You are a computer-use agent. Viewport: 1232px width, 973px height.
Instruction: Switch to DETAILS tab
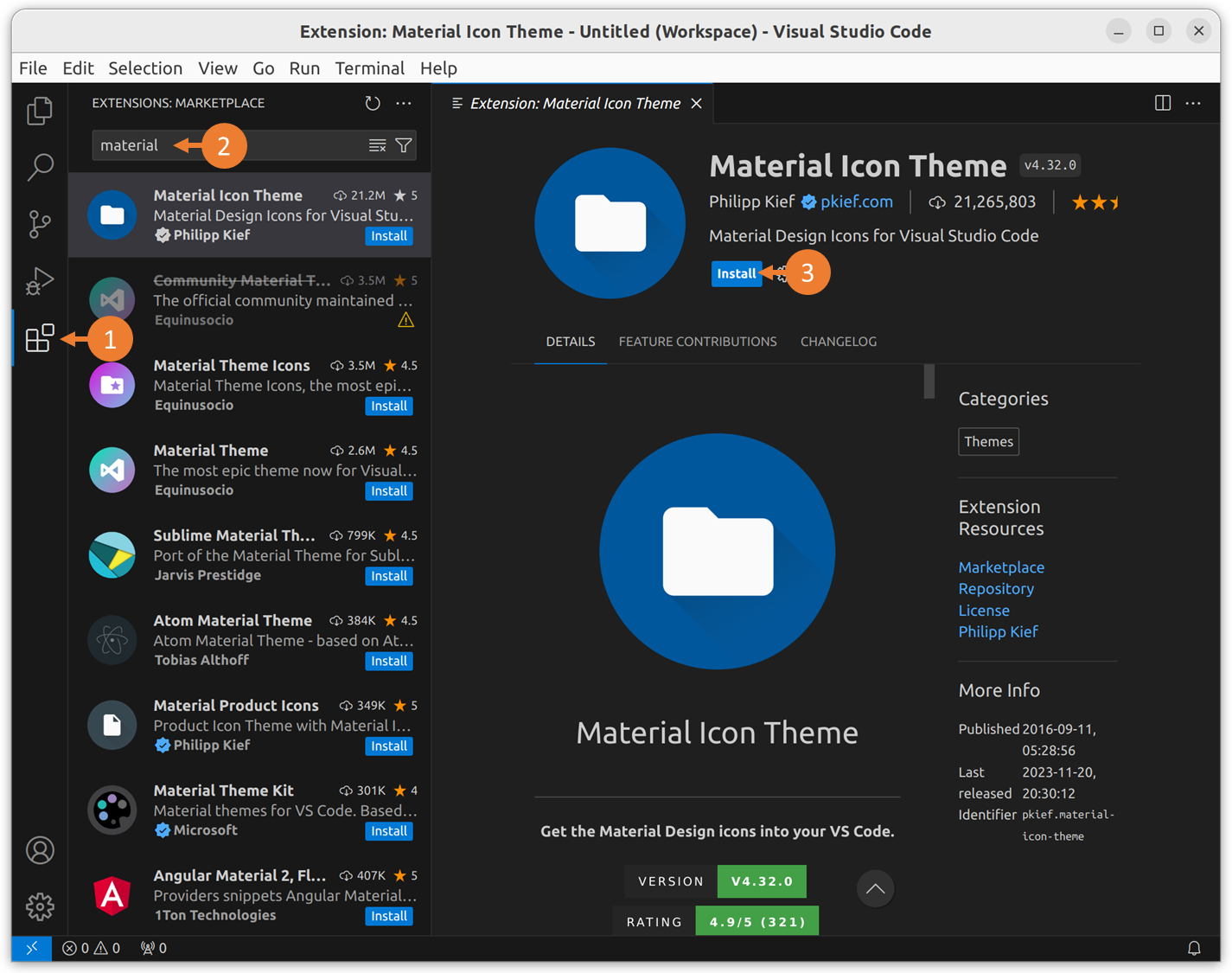pyautogui.click(x=571, y=342)
